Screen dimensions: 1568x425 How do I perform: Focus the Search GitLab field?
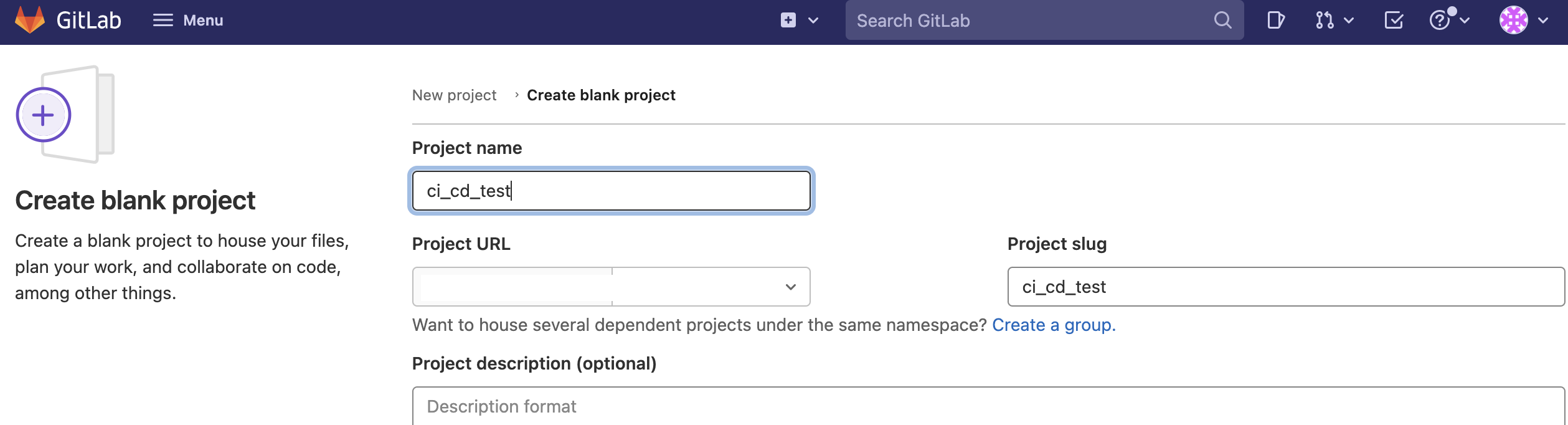(x=1027, y=21)
